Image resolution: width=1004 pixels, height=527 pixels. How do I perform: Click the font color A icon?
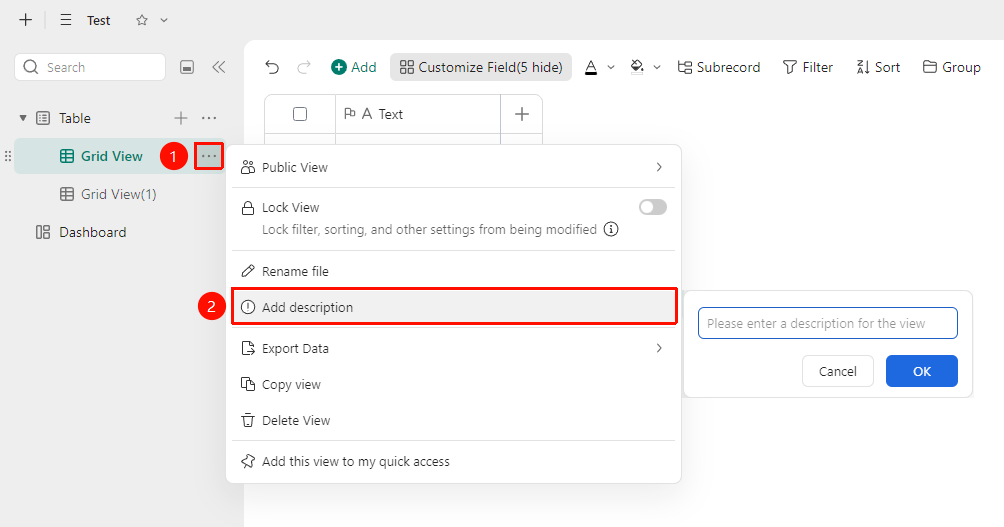click(x=591, y=67)
